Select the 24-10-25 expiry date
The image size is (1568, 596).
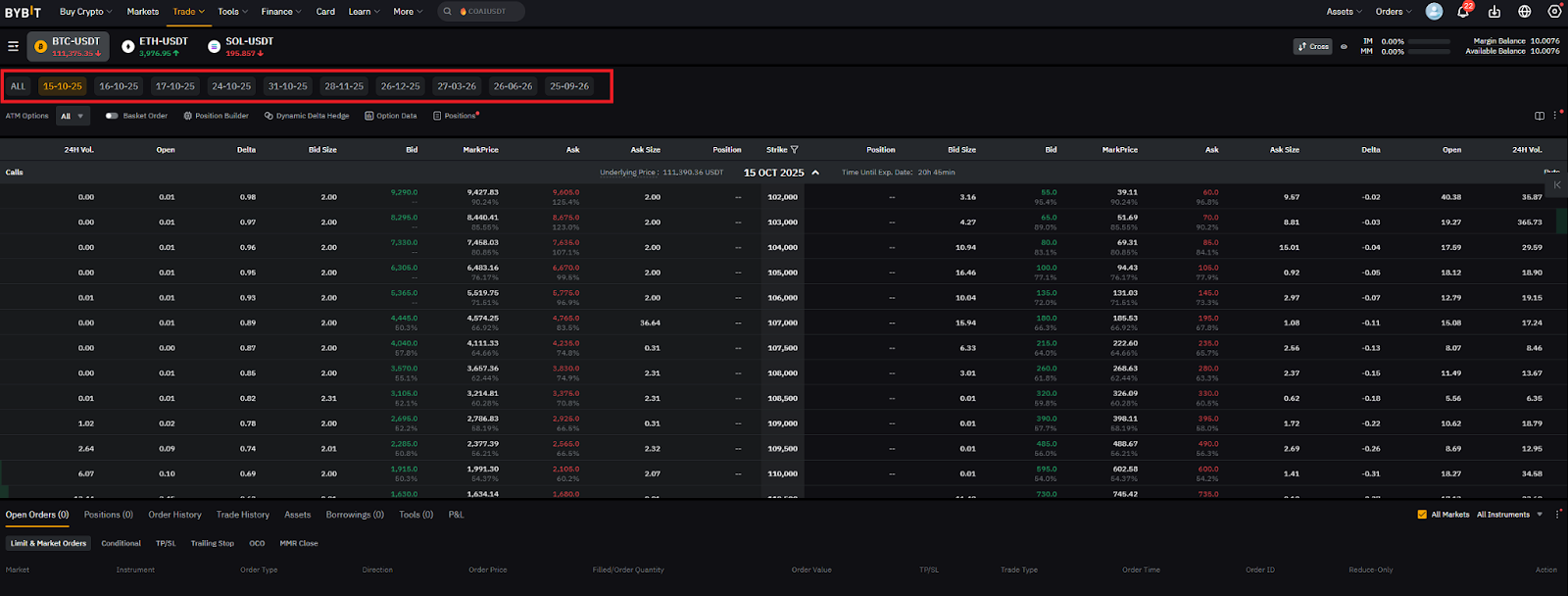[x=231, y=86]
